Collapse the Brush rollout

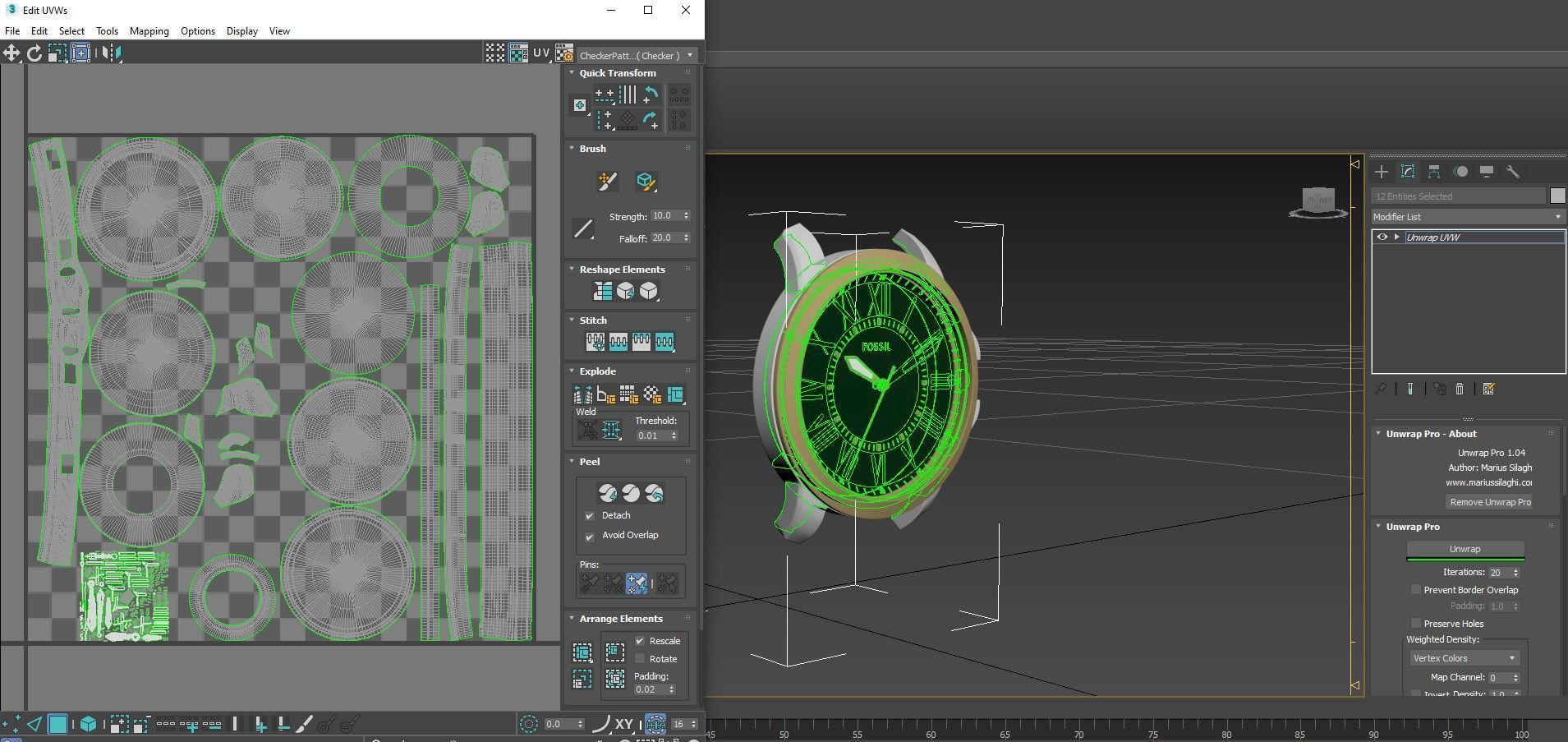click(572, 149)
